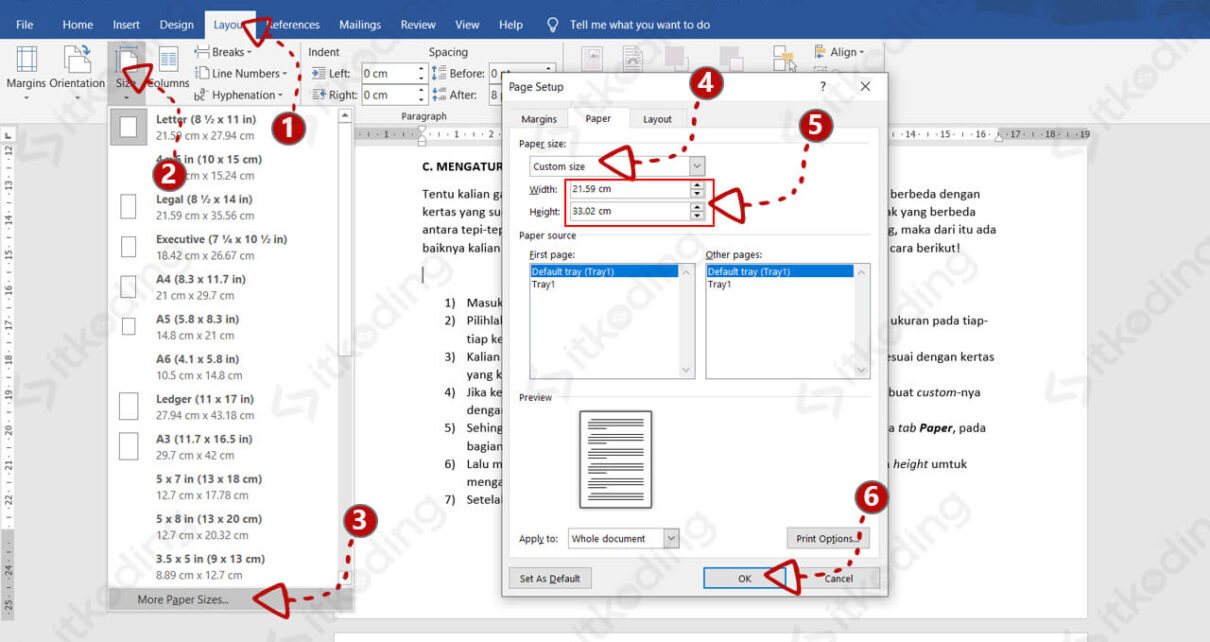Click the lightbulb Tell me icon

pos(553,25)
